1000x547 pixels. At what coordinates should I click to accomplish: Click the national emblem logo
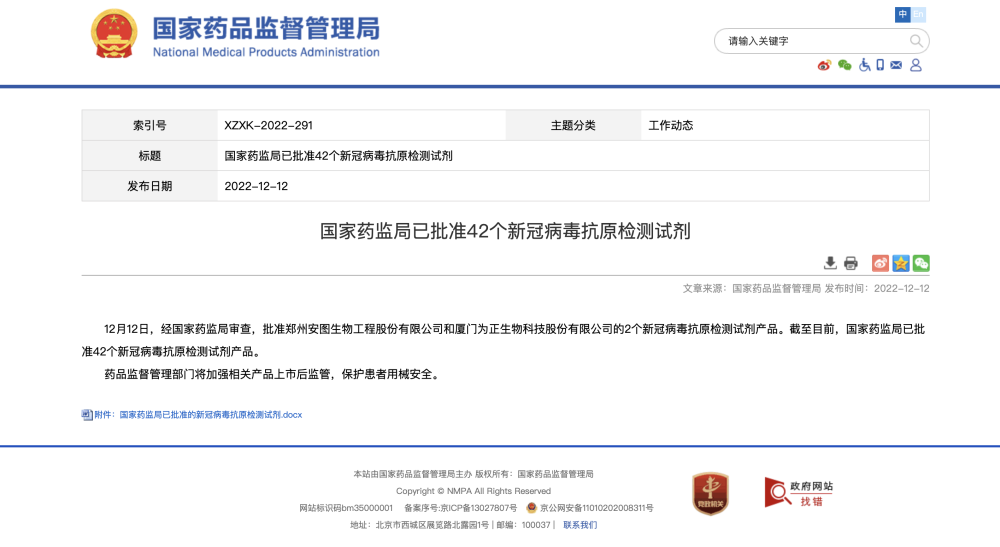point(114,34)
